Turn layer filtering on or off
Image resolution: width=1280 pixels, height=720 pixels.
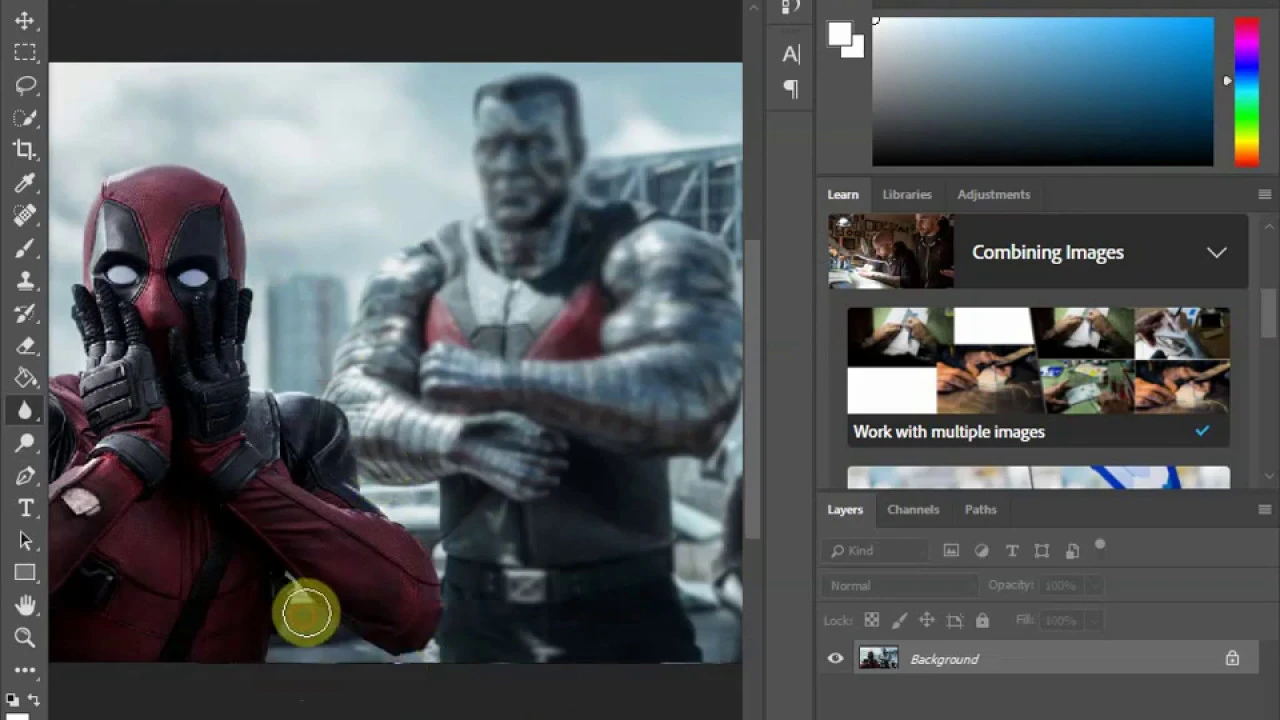pyautogui.click(x=1100, y=545)
